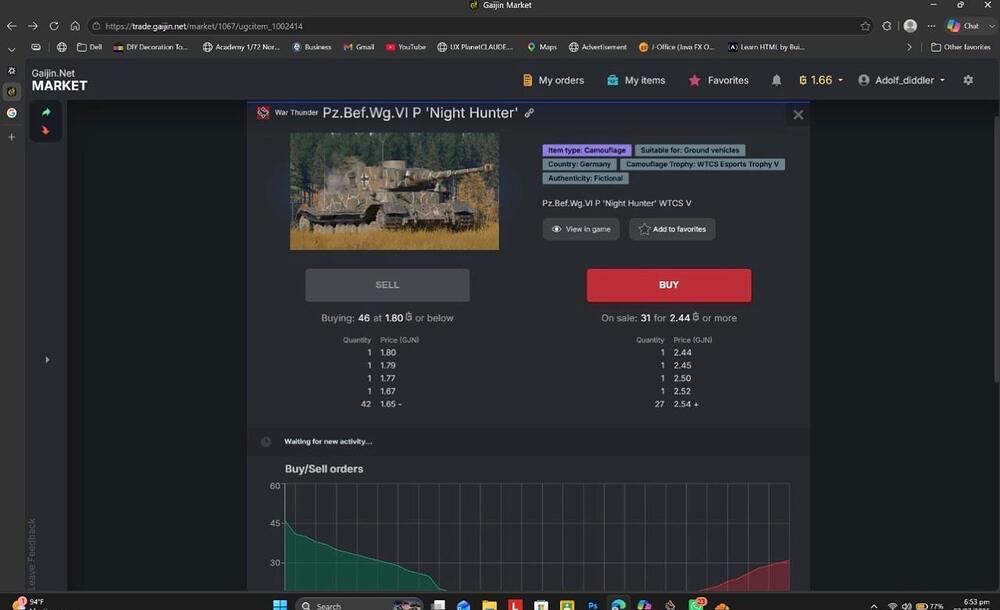Click the red arrow icon in sidebar
Screen dimensions: 1000x610
click(46, 131)
